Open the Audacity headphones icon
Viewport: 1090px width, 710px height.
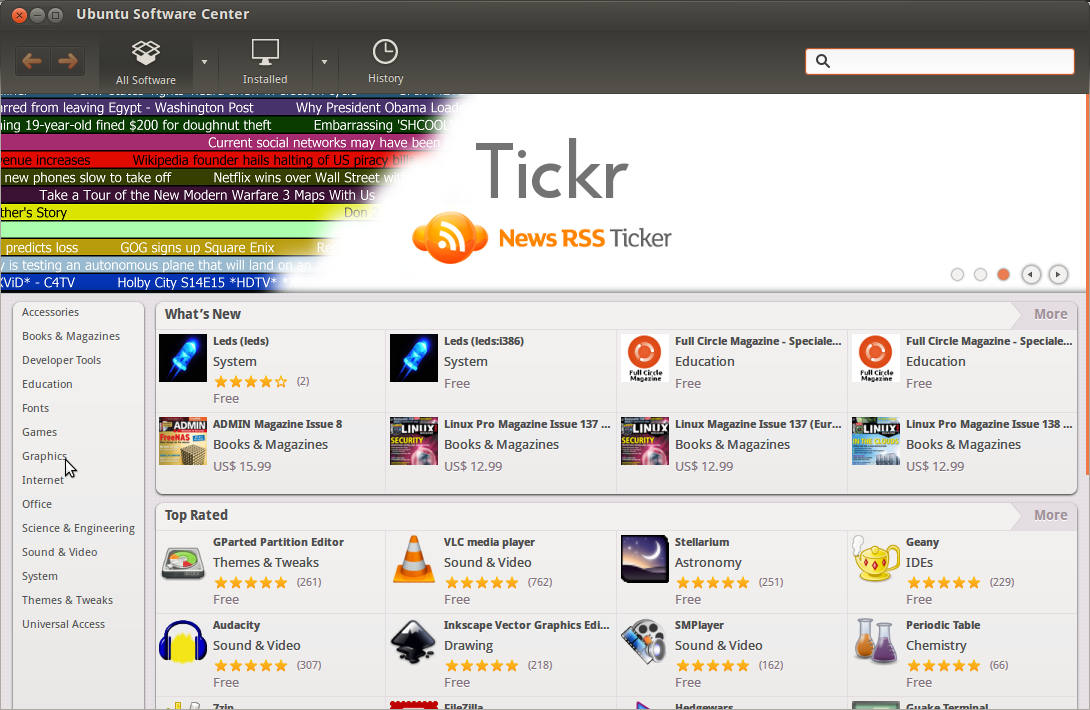pos(183,642)
